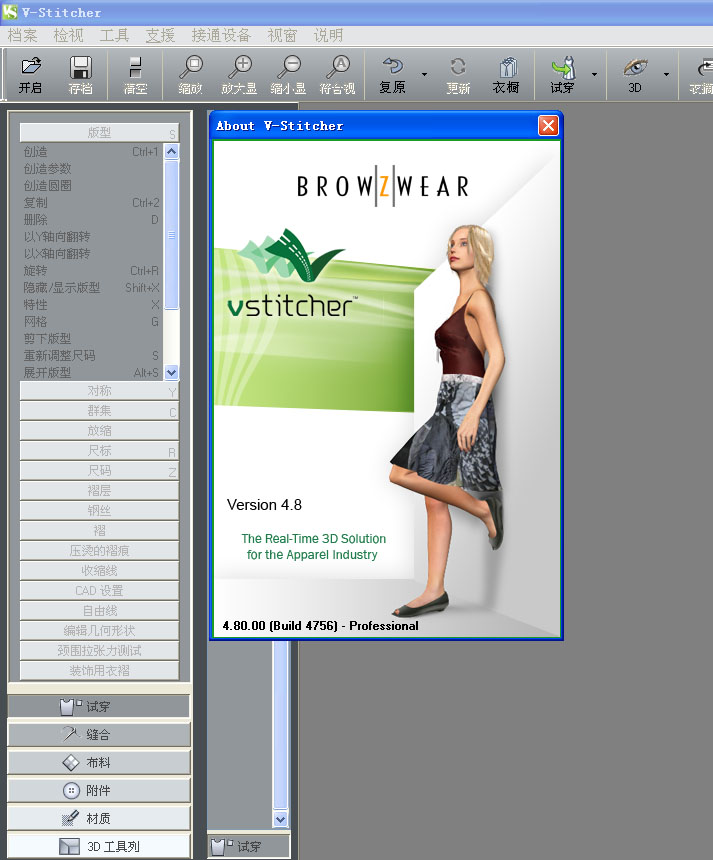Expand the 尺标 section
The image size is (713, 860).
(x=99, y=450)
